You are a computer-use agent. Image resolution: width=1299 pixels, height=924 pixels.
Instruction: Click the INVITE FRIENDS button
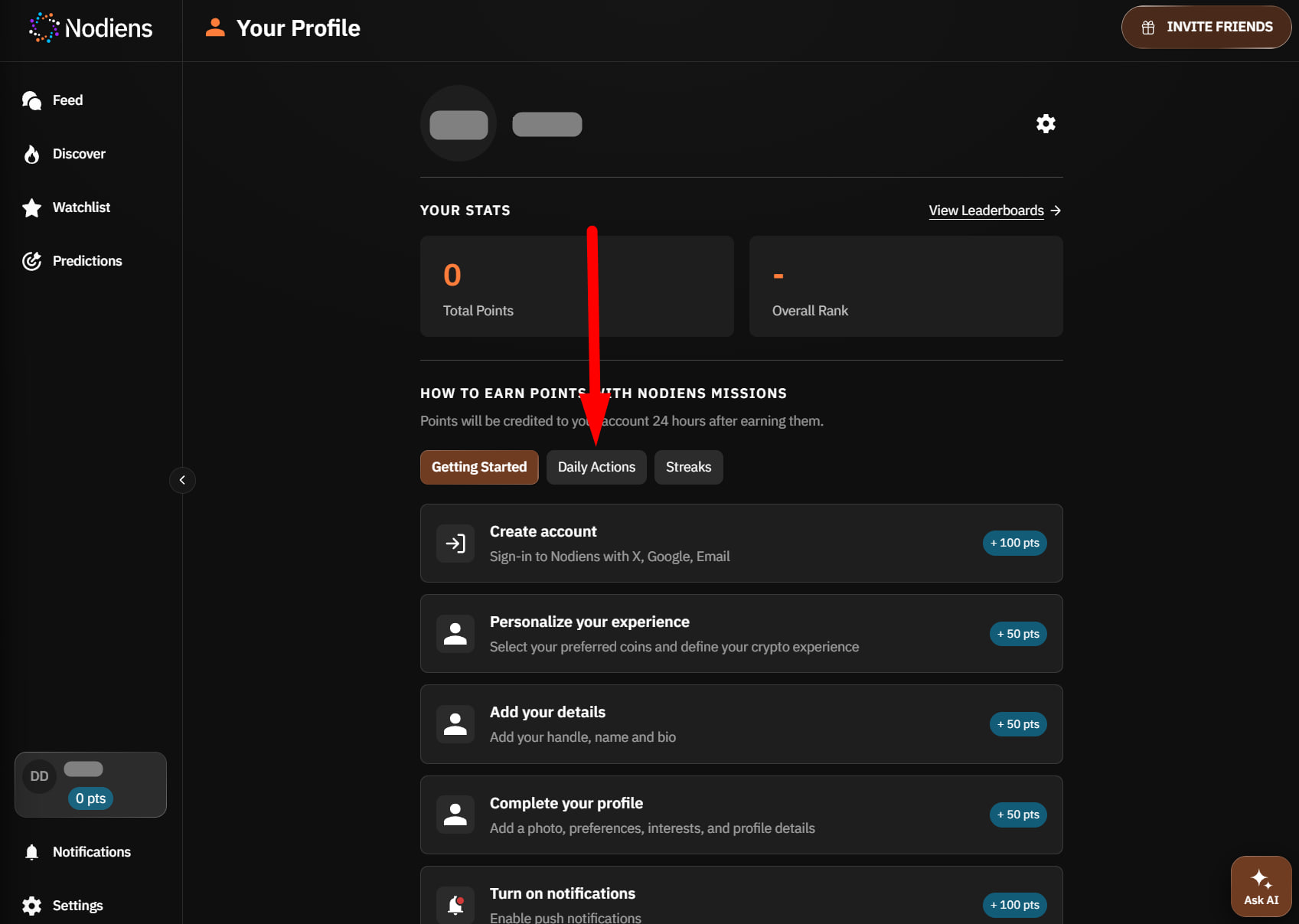[x=1206, y=28]
